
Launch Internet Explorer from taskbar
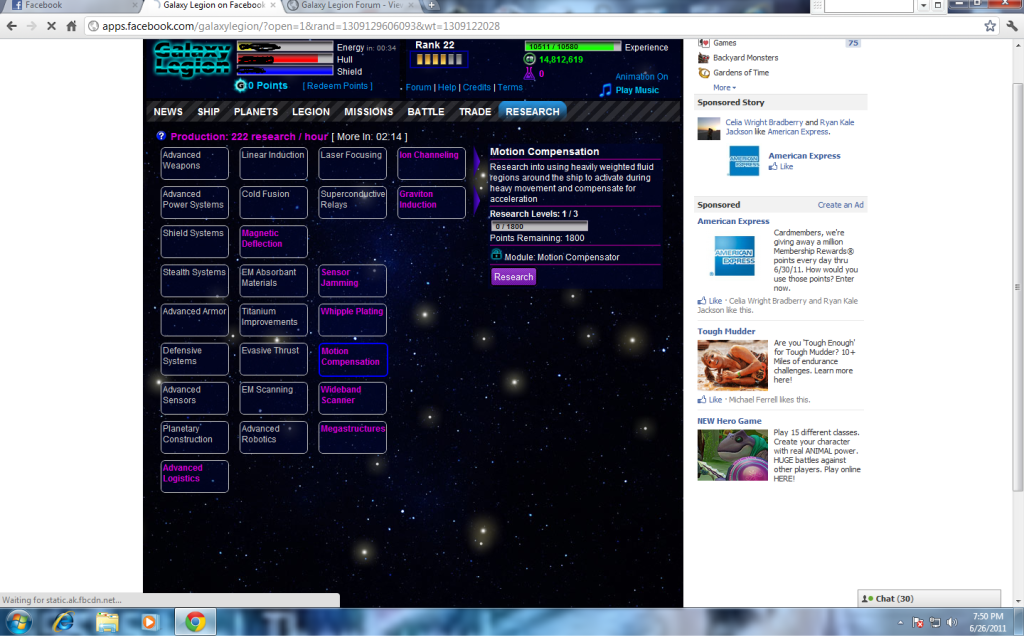(63, 622)
